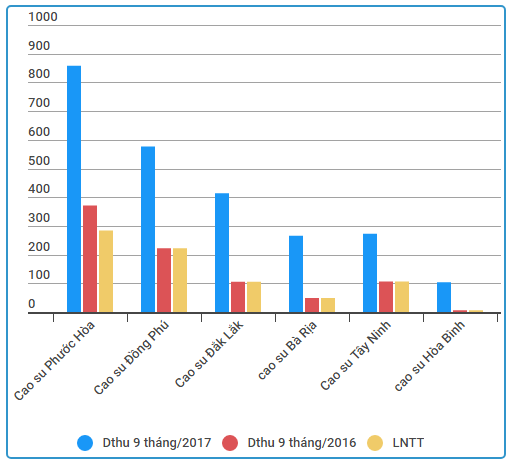Select the red bar for Cao su Đồng Phú
This screenshot has height=465, width=511.
[164, 280]
